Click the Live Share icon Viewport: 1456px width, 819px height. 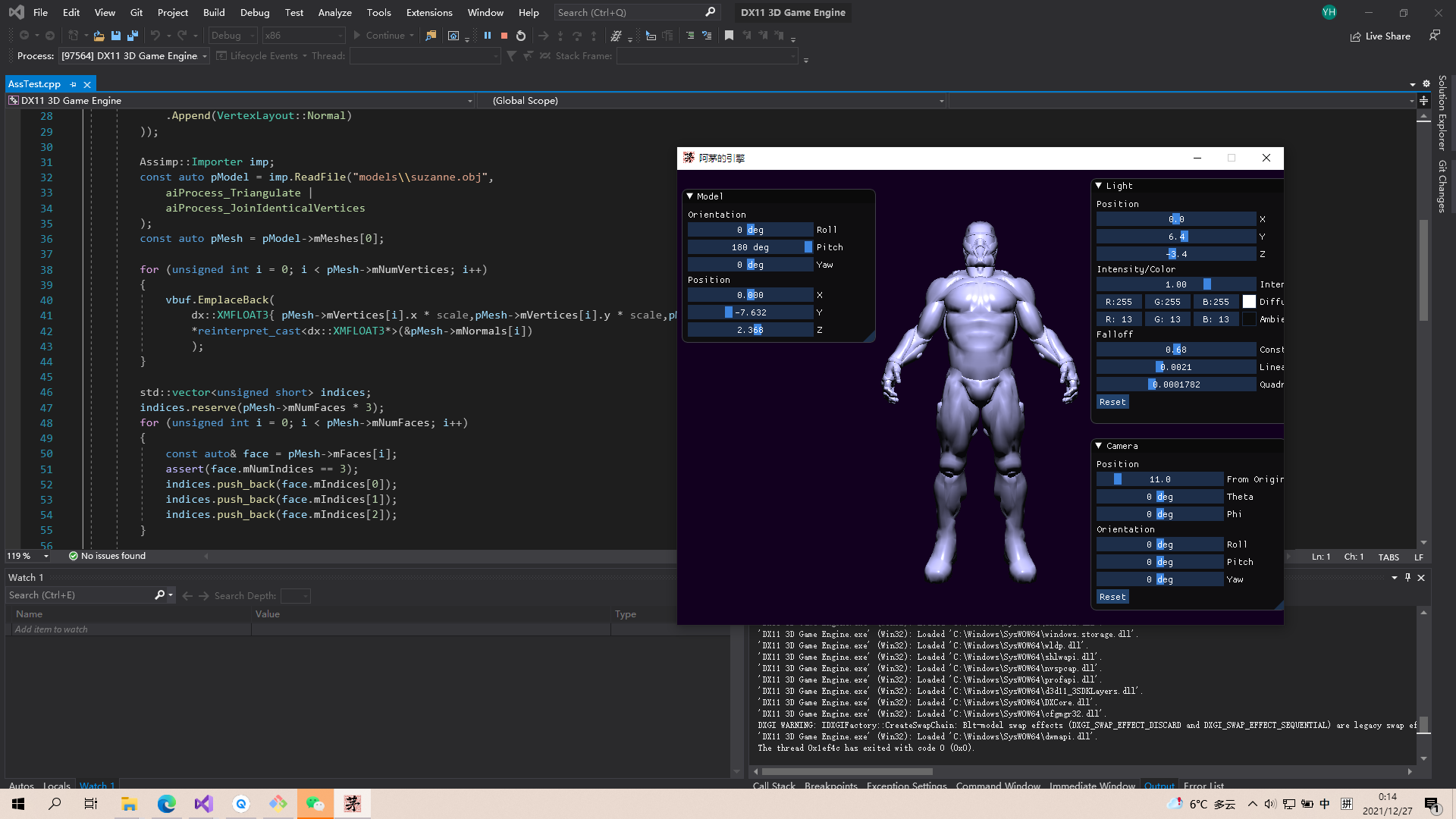tap(1355, 36)
